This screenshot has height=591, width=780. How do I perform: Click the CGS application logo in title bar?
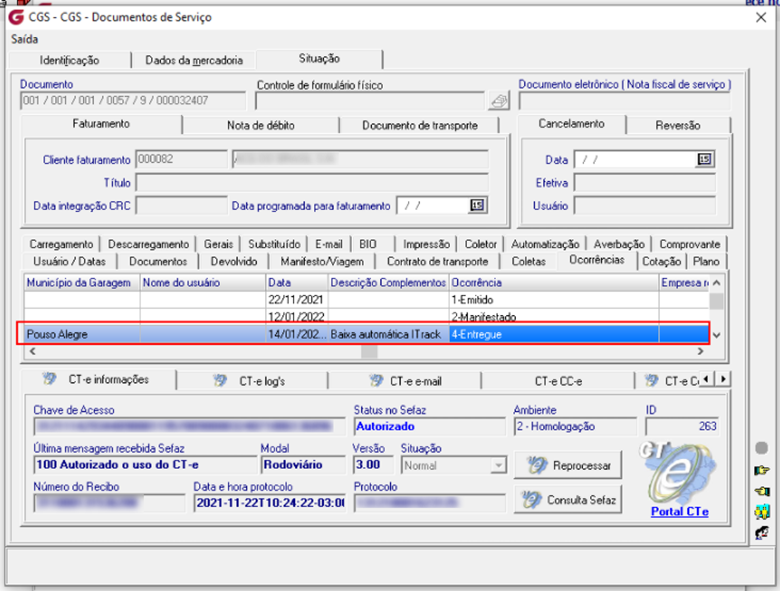(x=16, y=17)
